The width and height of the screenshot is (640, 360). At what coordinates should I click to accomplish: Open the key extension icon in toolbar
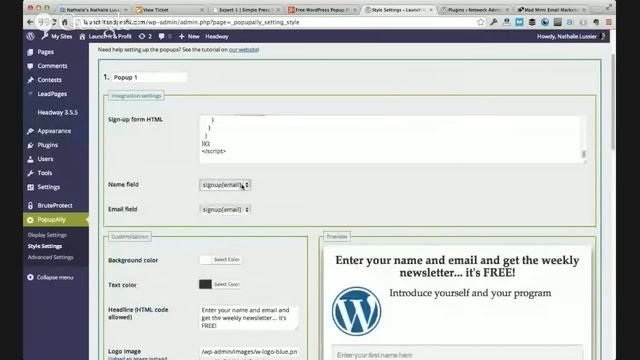point(493,22)
